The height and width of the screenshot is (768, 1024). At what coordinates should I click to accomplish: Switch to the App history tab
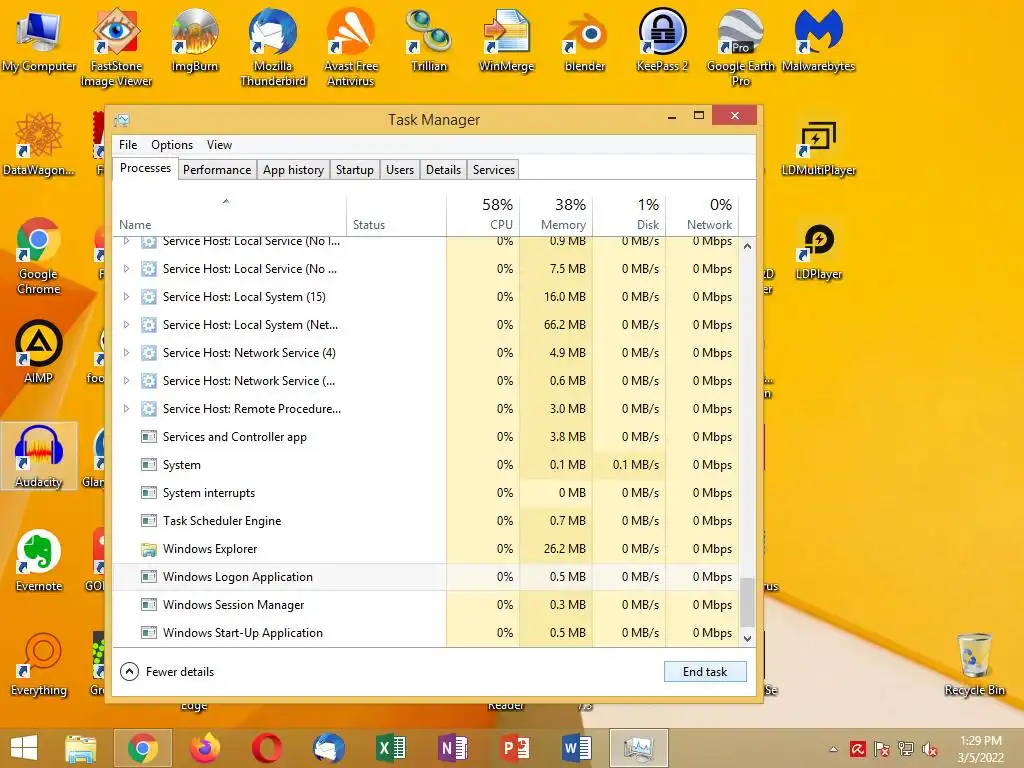[x=293, y=170]
